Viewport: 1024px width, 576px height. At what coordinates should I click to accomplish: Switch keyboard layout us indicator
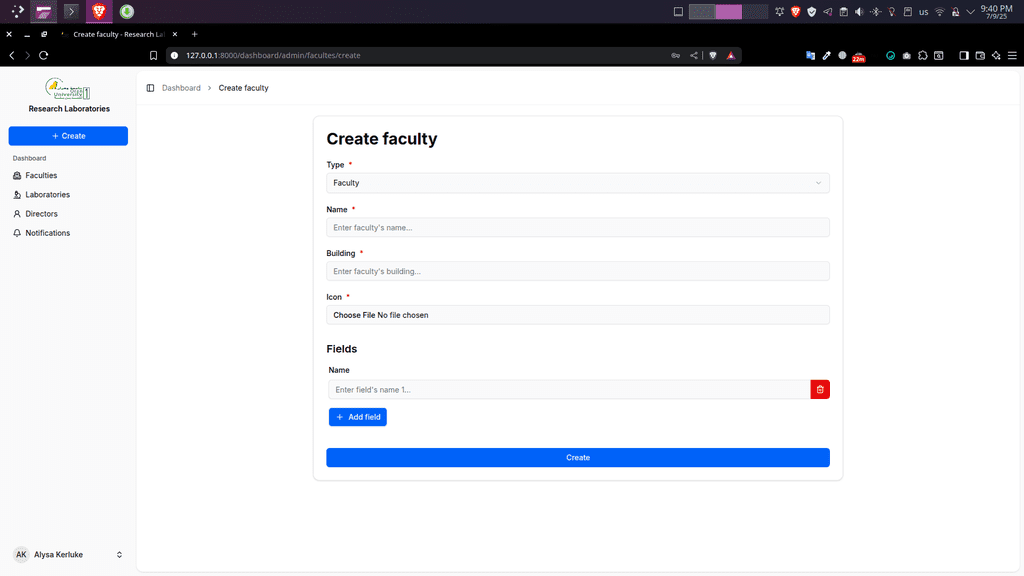[923, 12]
